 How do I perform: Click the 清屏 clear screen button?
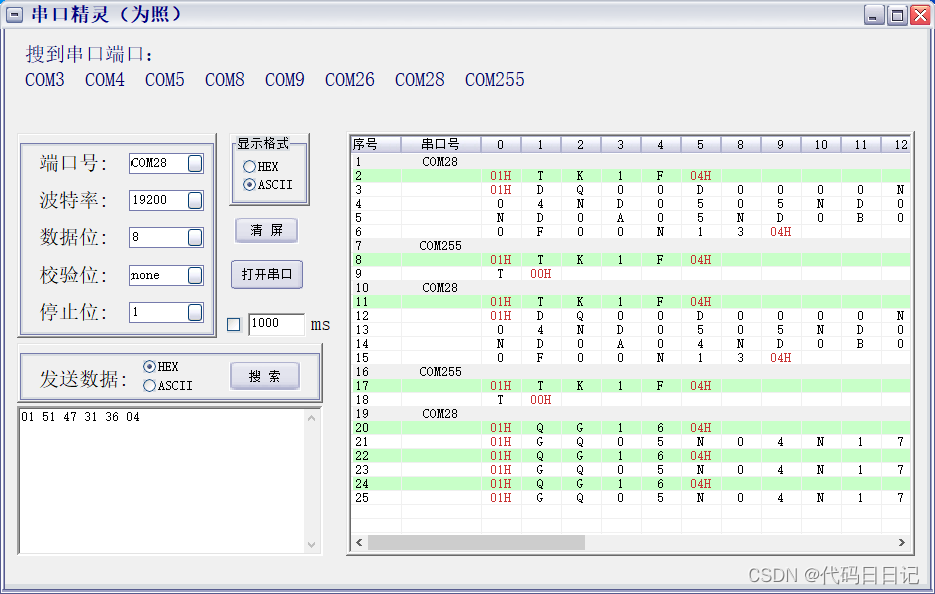coord(267,230)
